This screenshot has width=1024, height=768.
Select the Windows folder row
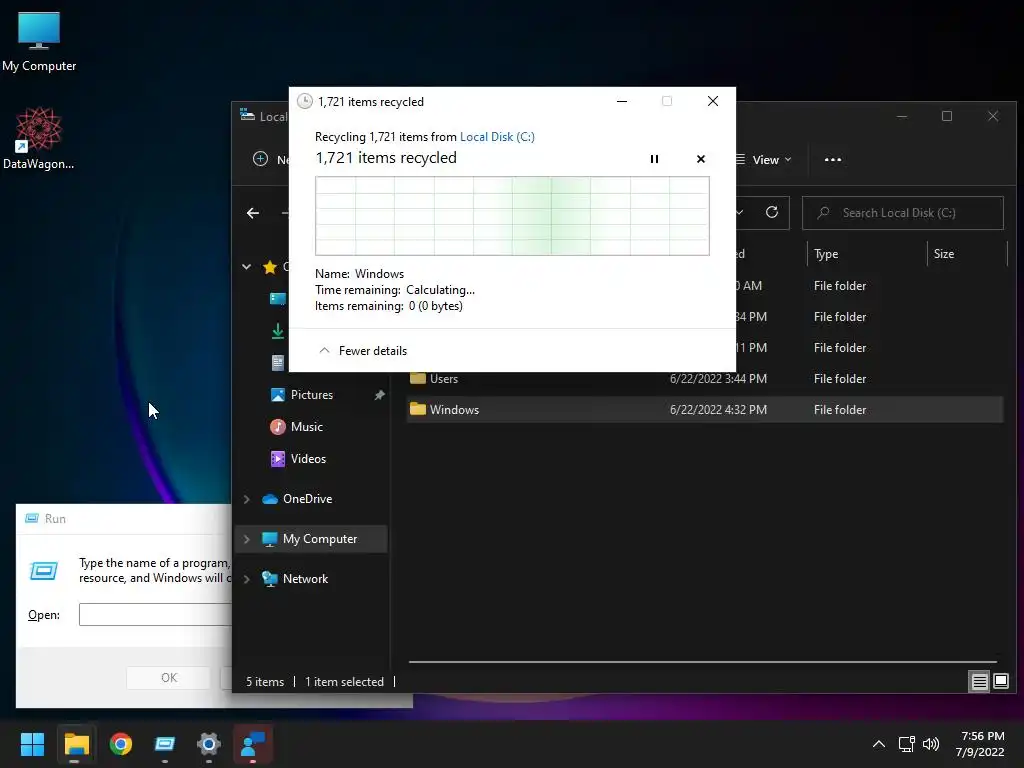(x=705, y=409)
